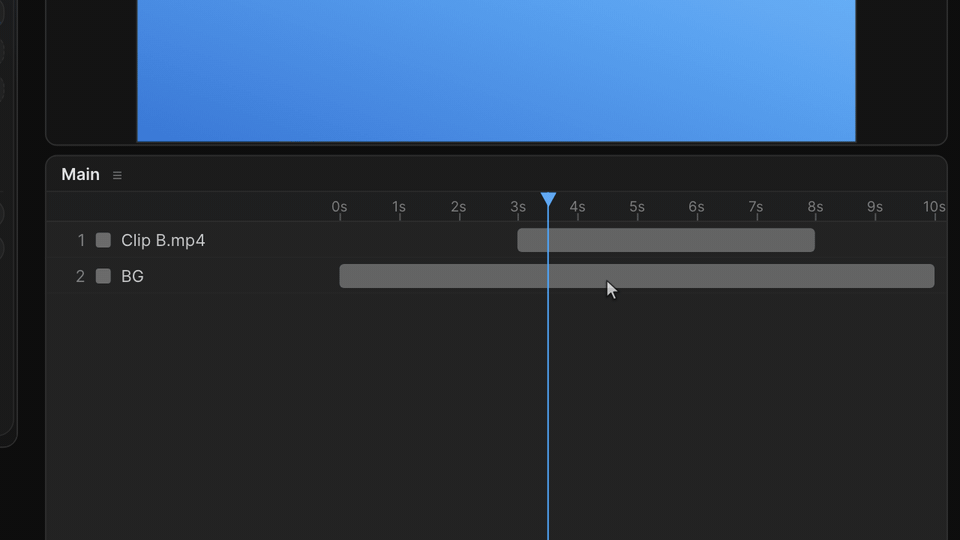Click the 8s mark on ruler
The width and height of the screenshot is (960, 540).
tap(815, 207)
